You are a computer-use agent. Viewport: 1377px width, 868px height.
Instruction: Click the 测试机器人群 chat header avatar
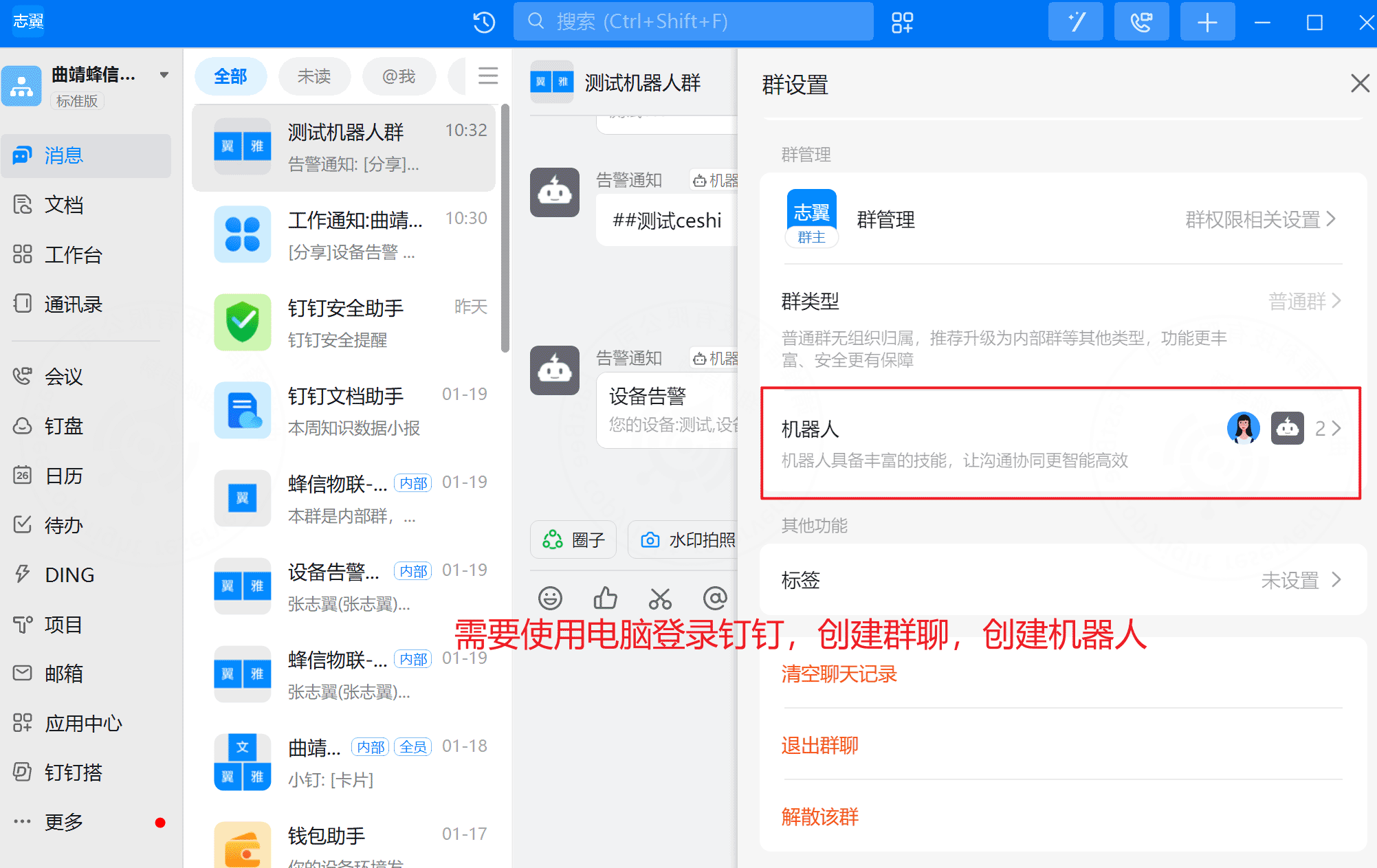tap(552, 82)
